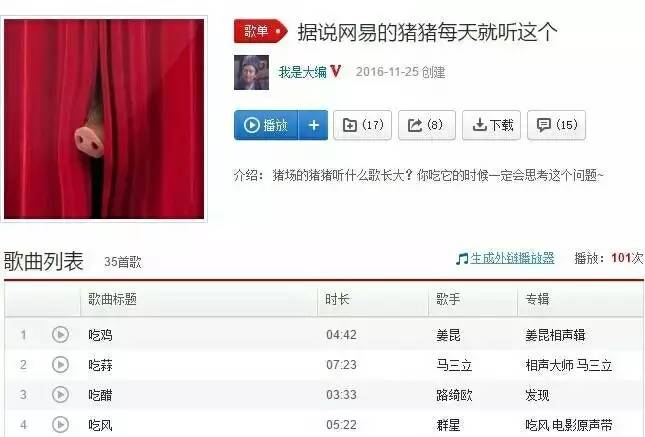Open album 吃风 电影原声带
645x437 pixels.
[x=569, y=425]
